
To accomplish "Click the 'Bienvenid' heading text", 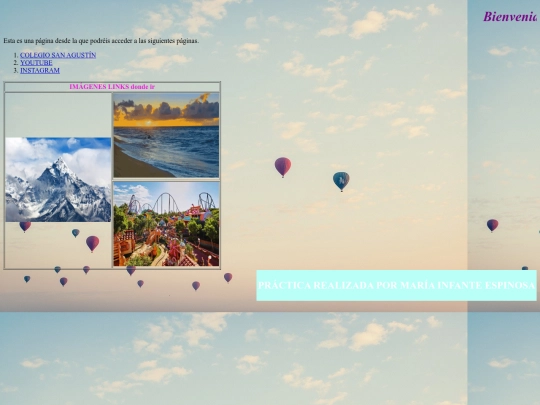I will pyautogui.click(x=510, y=17).
